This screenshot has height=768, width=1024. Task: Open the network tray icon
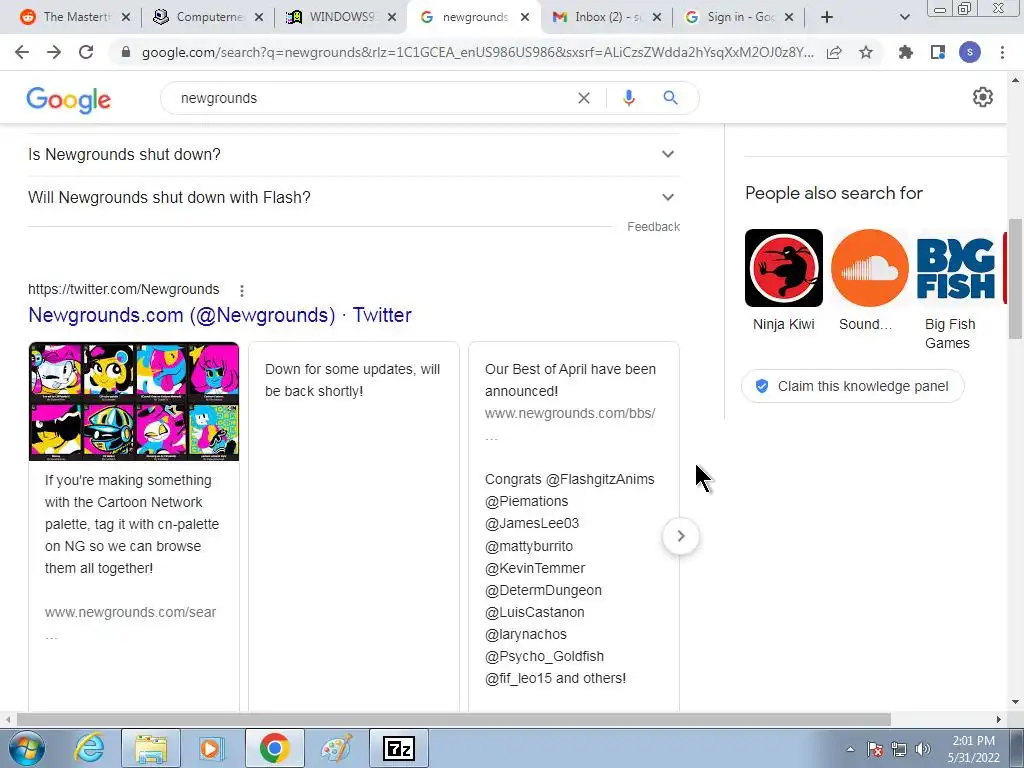click(899, 749)
